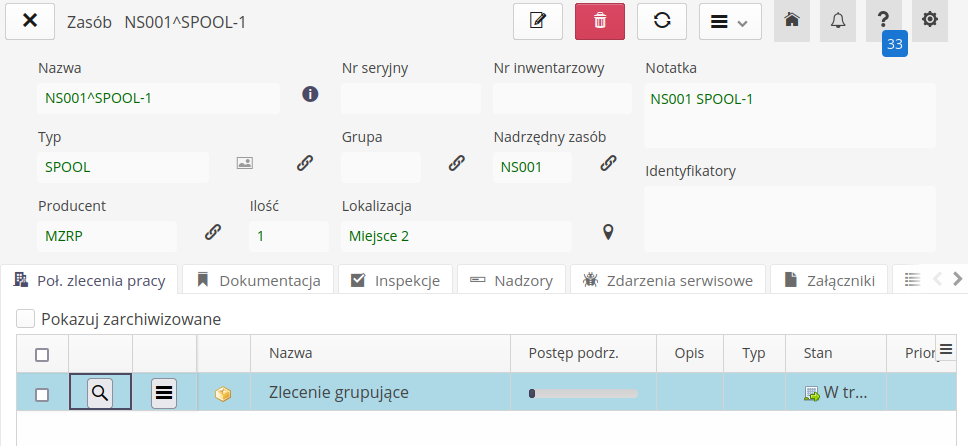Click the Postęp podrz. progress bar
This screenshot has width=968, height=446.
pos(584,394)
